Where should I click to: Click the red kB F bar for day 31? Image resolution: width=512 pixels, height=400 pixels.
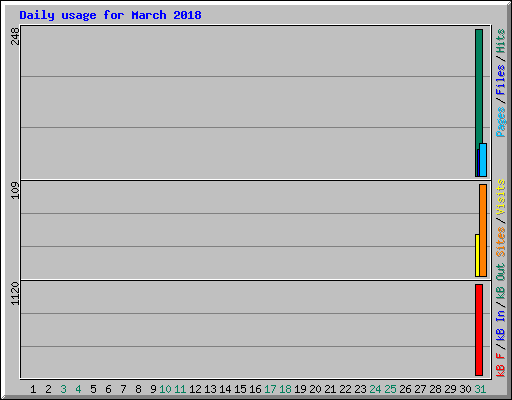point(479,330)
